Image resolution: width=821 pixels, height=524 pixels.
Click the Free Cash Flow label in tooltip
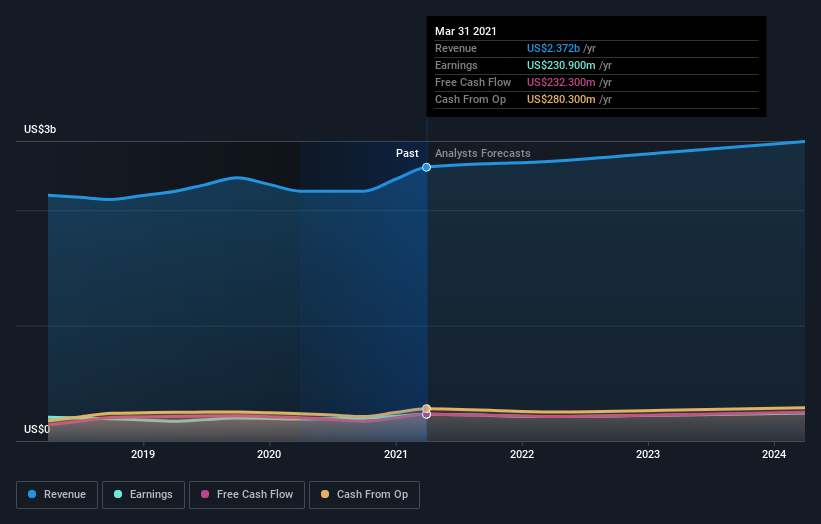click(473, 82)
